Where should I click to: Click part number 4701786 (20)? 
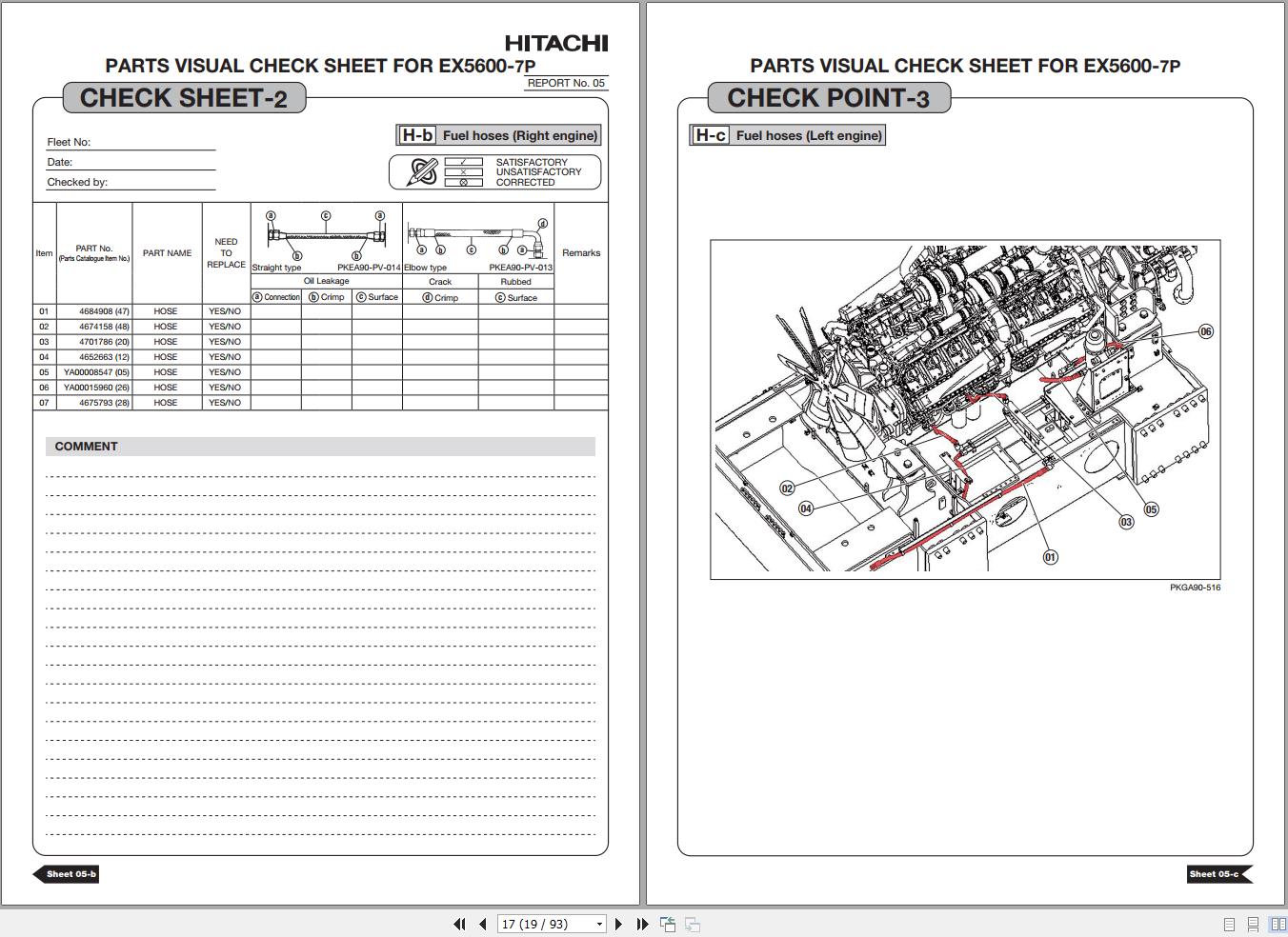coord(104,342)
